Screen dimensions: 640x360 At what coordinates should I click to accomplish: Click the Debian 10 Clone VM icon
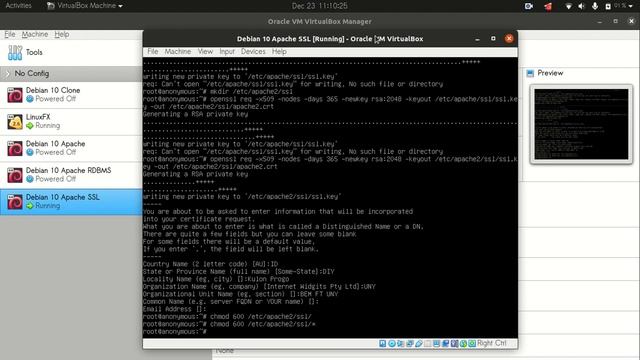15,95
